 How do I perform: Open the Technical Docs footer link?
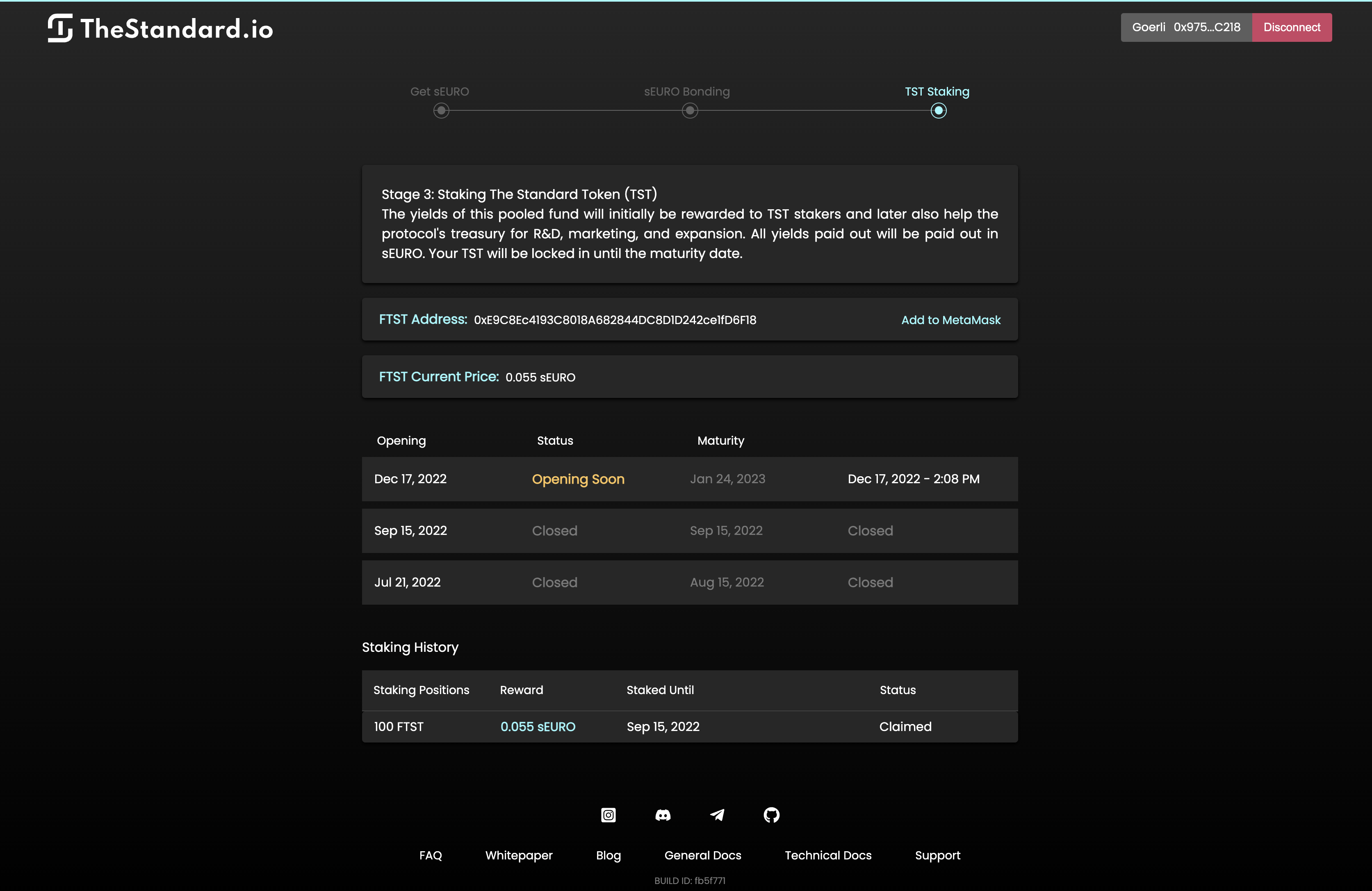828,855
